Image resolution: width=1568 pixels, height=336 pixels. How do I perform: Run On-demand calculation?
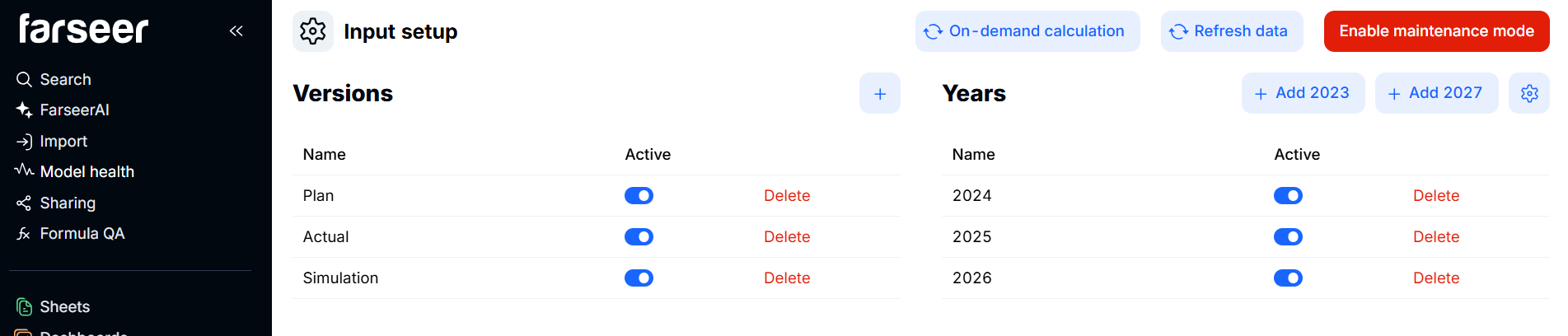[x=1027, y=31]
